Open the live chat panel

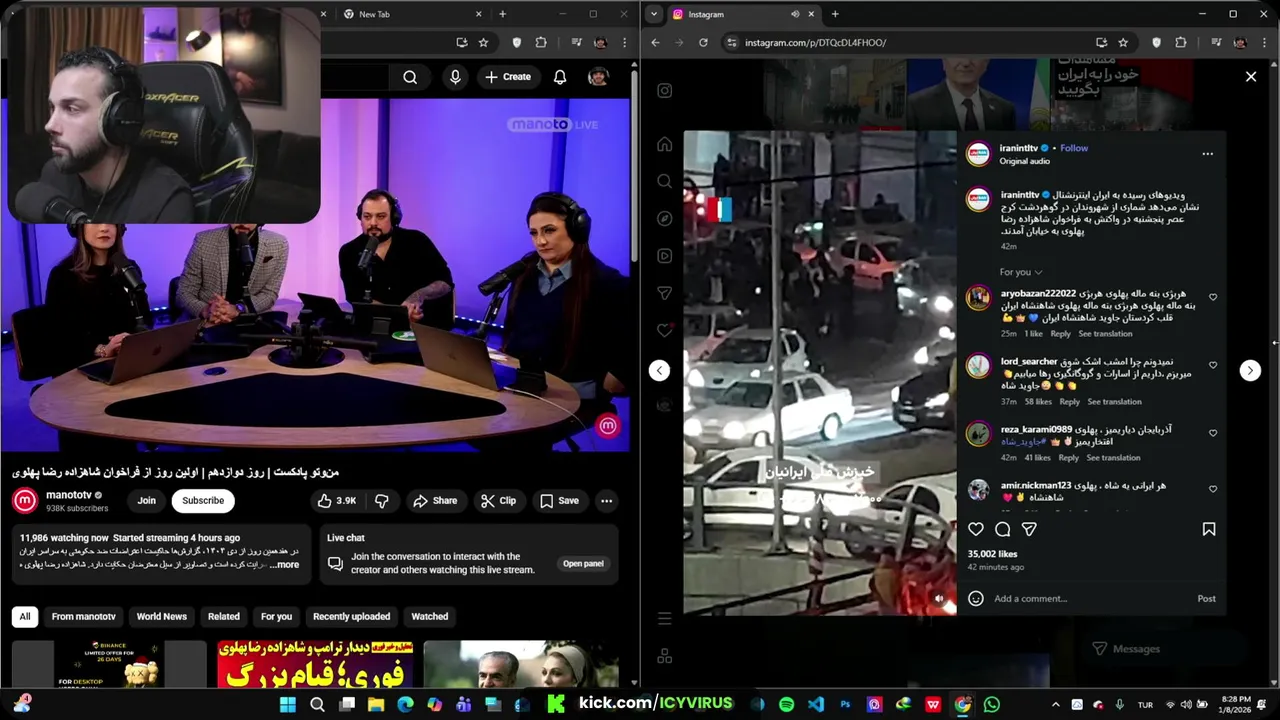583,564
